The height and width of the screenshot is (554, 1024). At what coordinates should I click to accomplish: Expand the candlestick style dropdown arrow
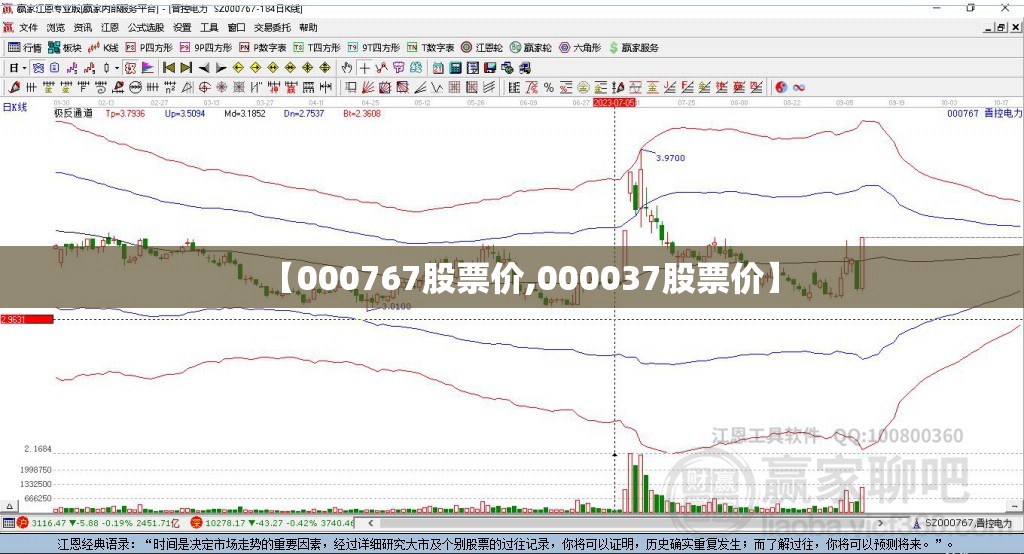[x=117, y=68]
